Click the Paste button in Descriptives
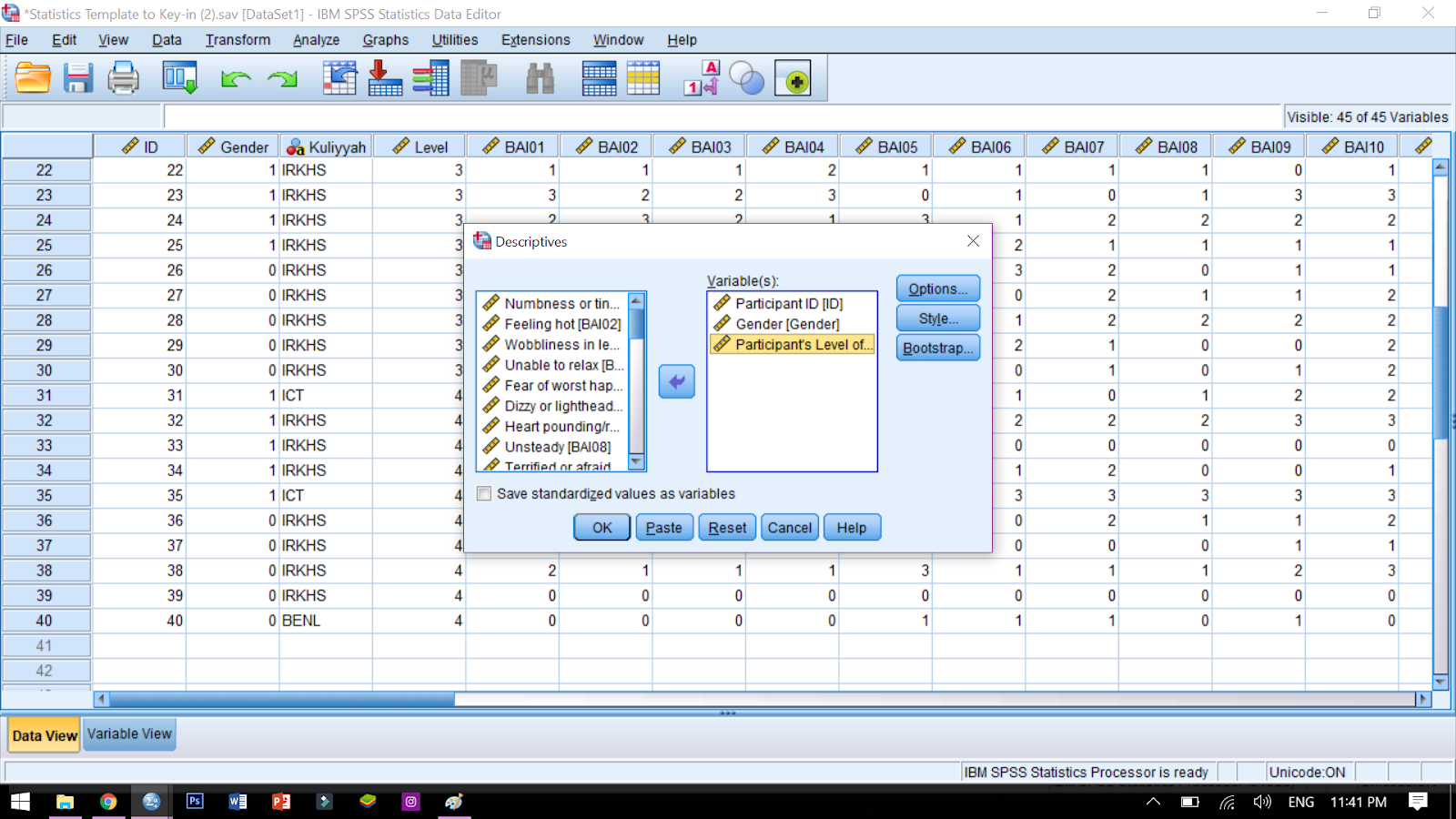The height and width of the screenshot is (819, 1456). [664, 528]
